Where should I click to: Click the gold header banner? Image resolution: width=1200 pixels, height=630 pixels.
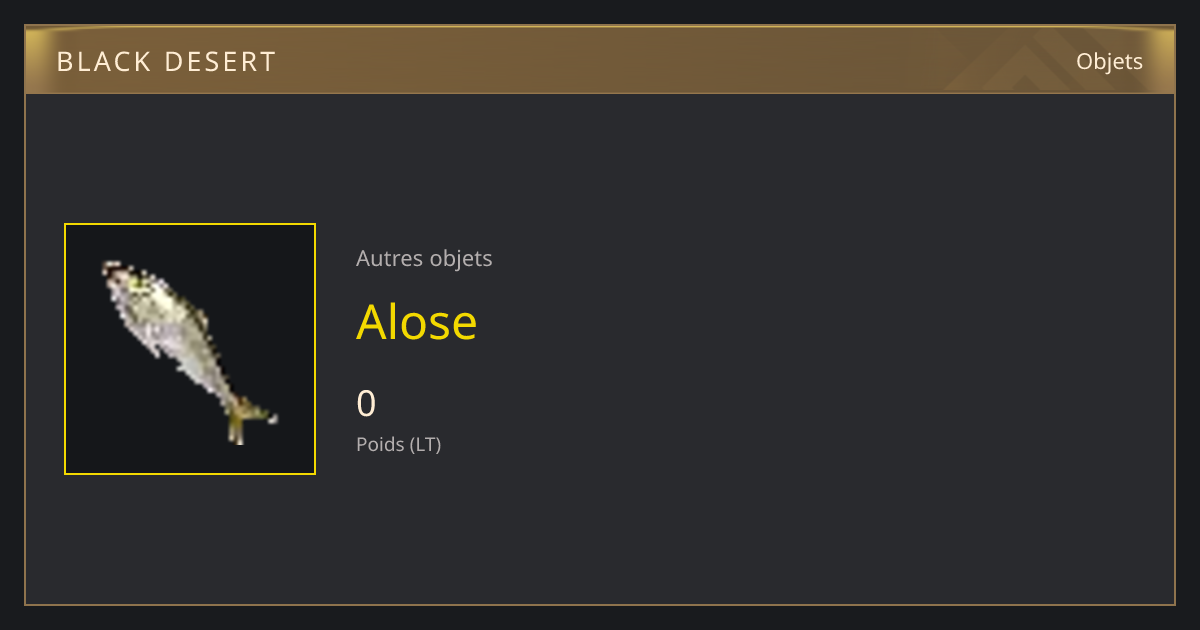click(600, 60)
